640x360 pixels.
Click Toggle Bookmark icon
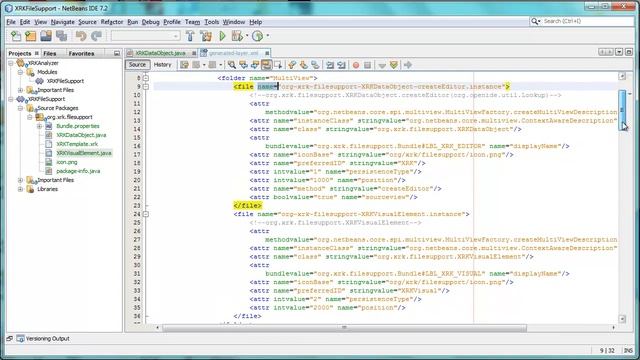click(x=315, y=65)
